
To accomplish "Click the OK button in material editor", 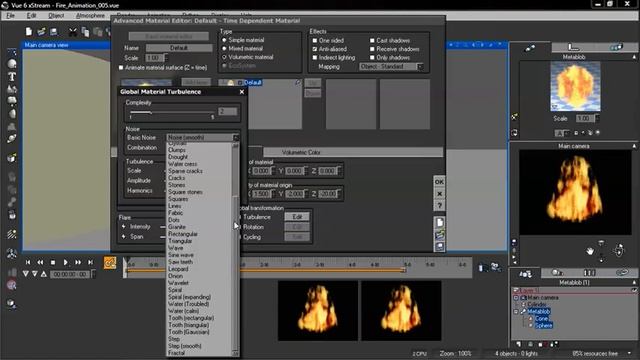I will (439, 182).
